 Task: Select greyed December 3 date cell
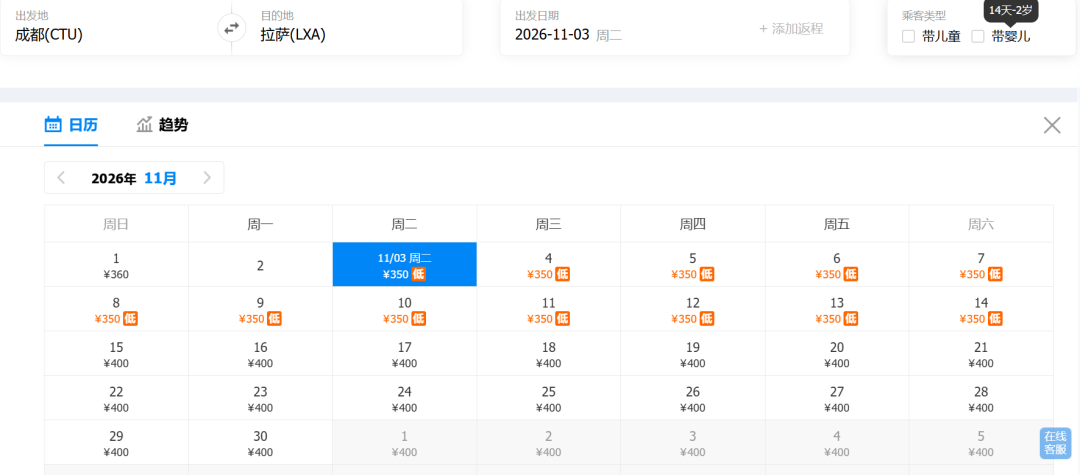(x=693, y=443)
